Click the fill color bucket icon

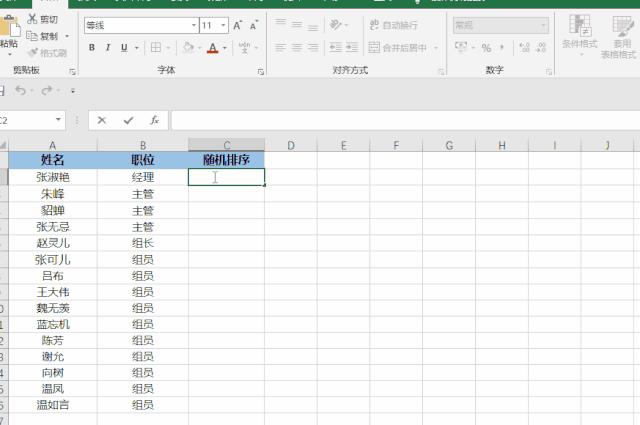pos(188,47)
